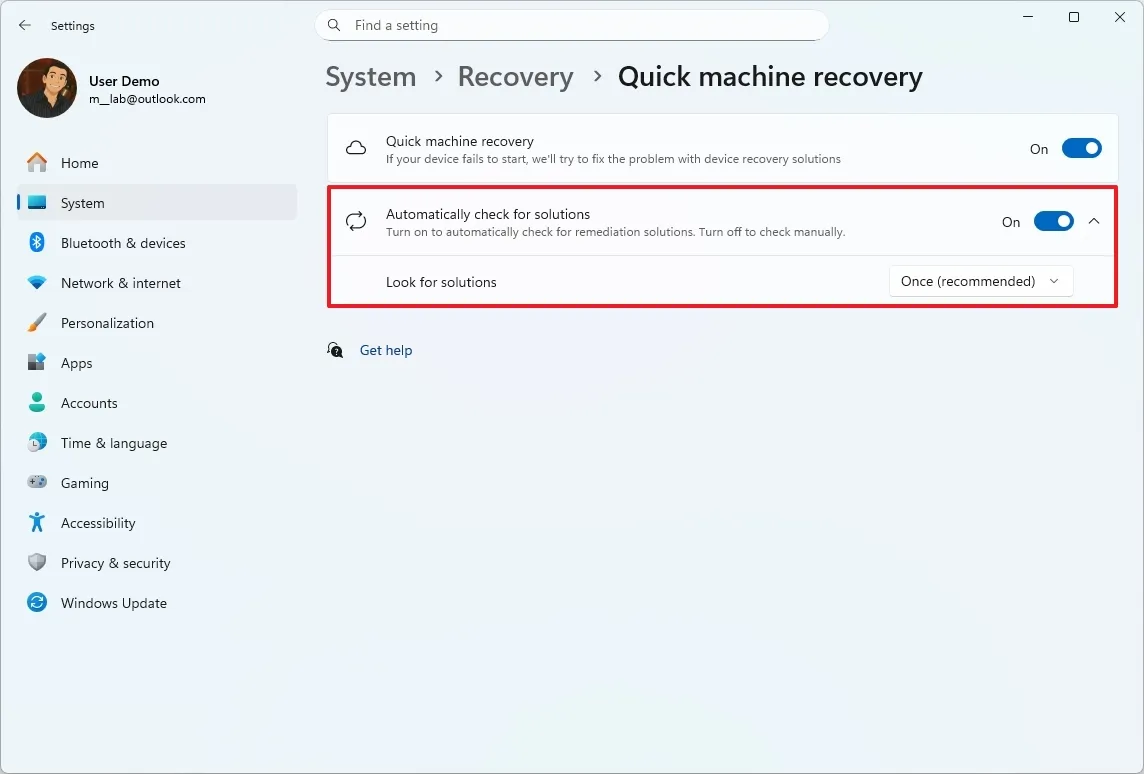
Task: Click the Privacy & security shield icon
Action: point(36,563)
